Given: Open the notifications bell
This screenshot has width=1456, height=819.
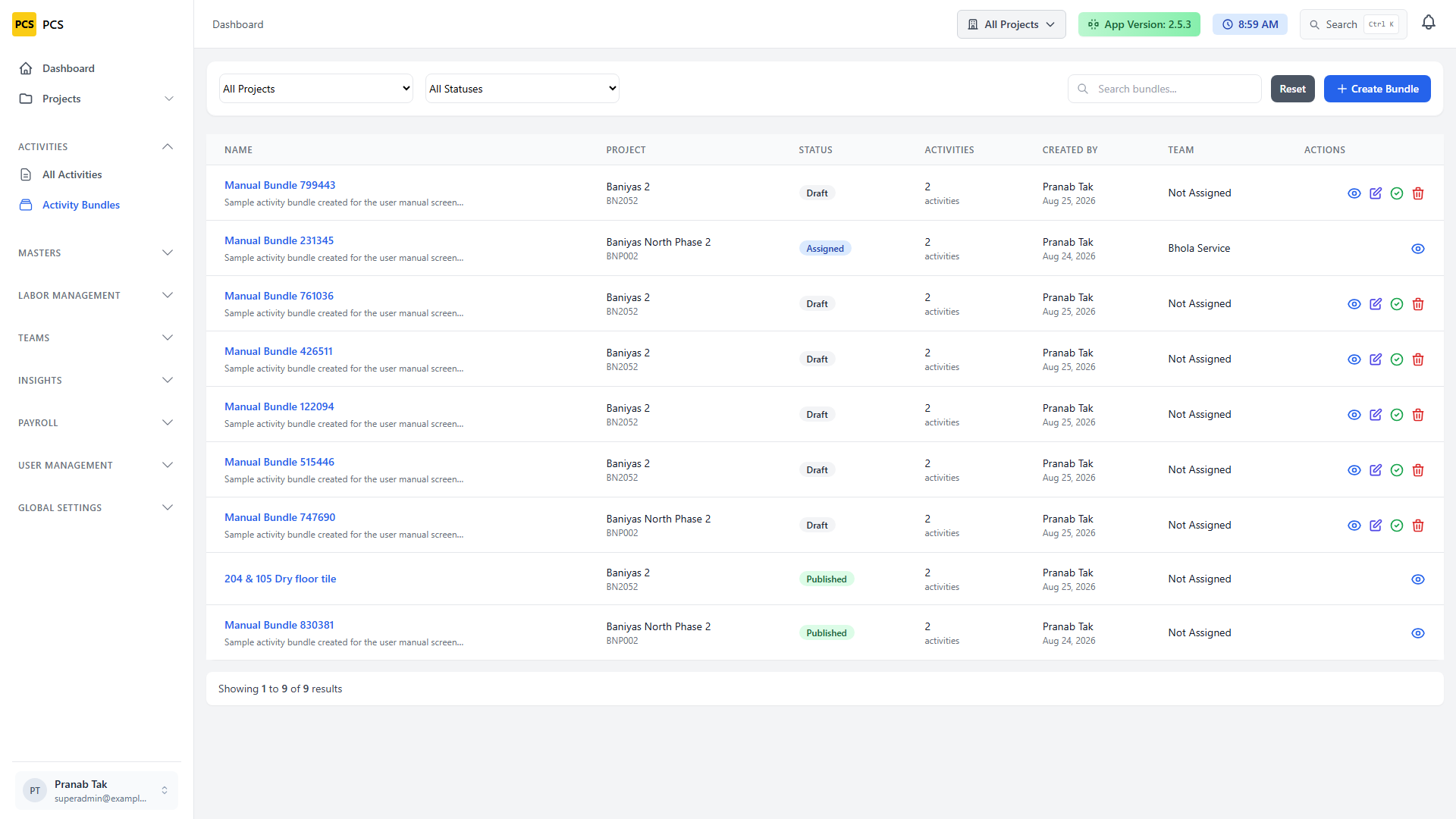Looking at the screenshot, I should pos(1429,23).
